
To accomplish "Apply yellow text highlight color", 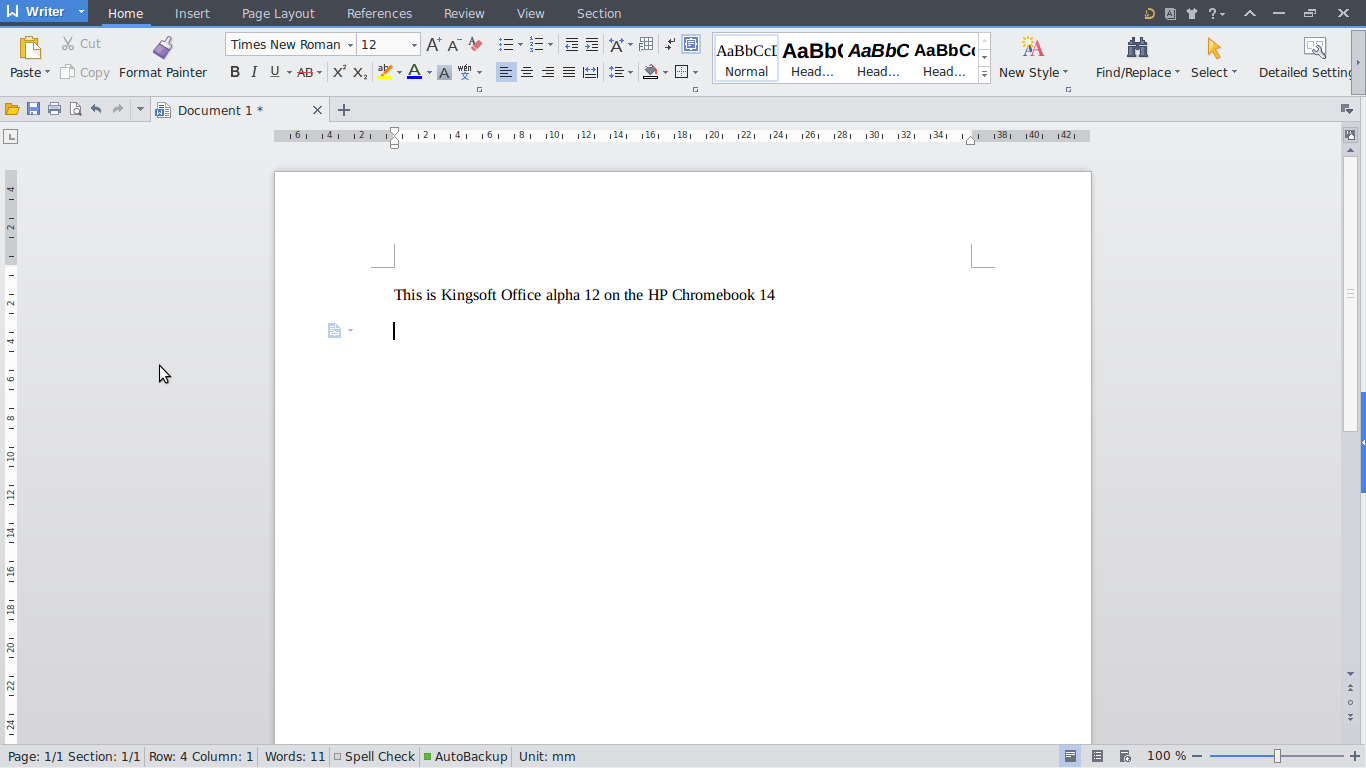I will tap(385, 72).
